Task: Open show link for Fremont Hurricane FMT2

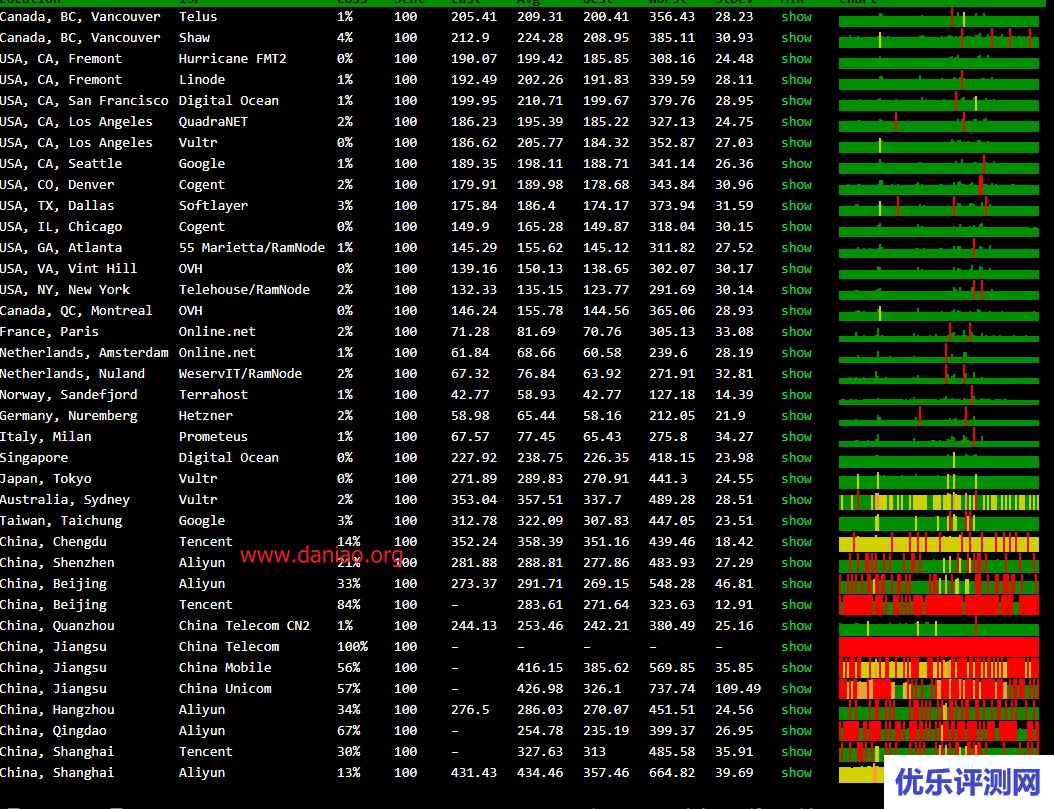Action: 797,58
